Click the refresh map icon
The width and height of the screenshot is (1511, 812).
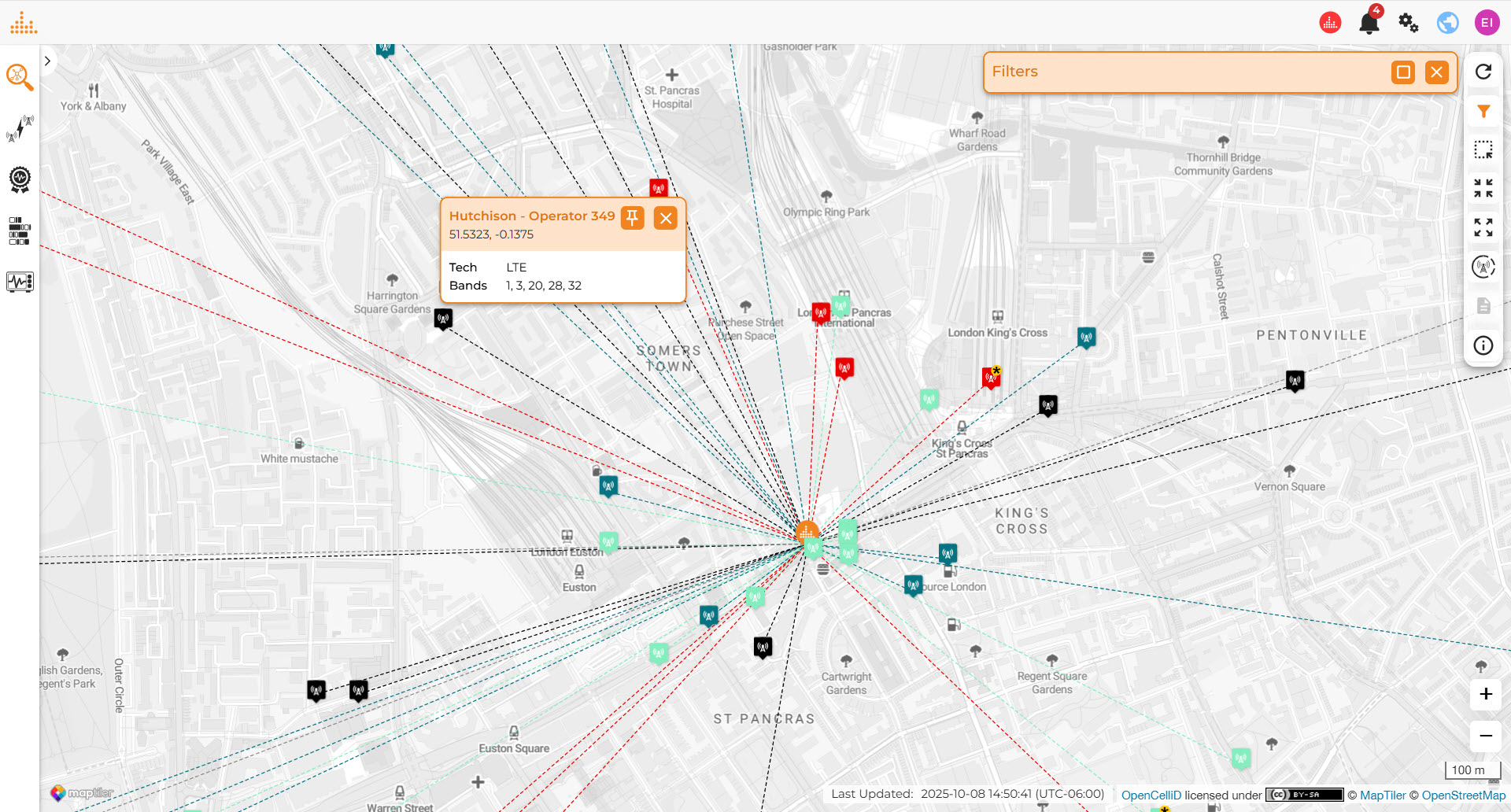(1483, 72)
